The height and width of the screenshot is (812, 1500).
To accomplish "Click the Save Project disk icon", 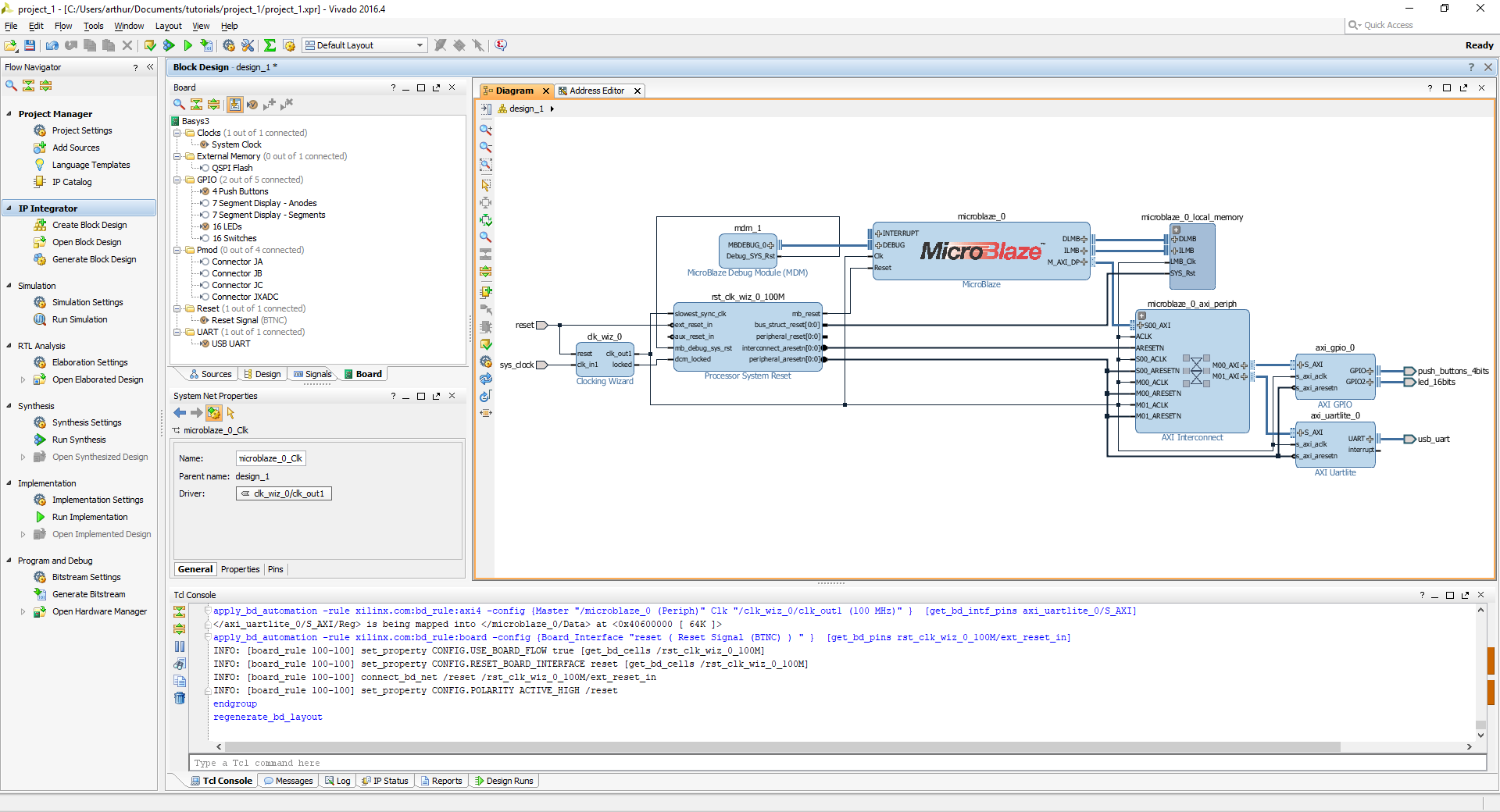I will point(30,45).
